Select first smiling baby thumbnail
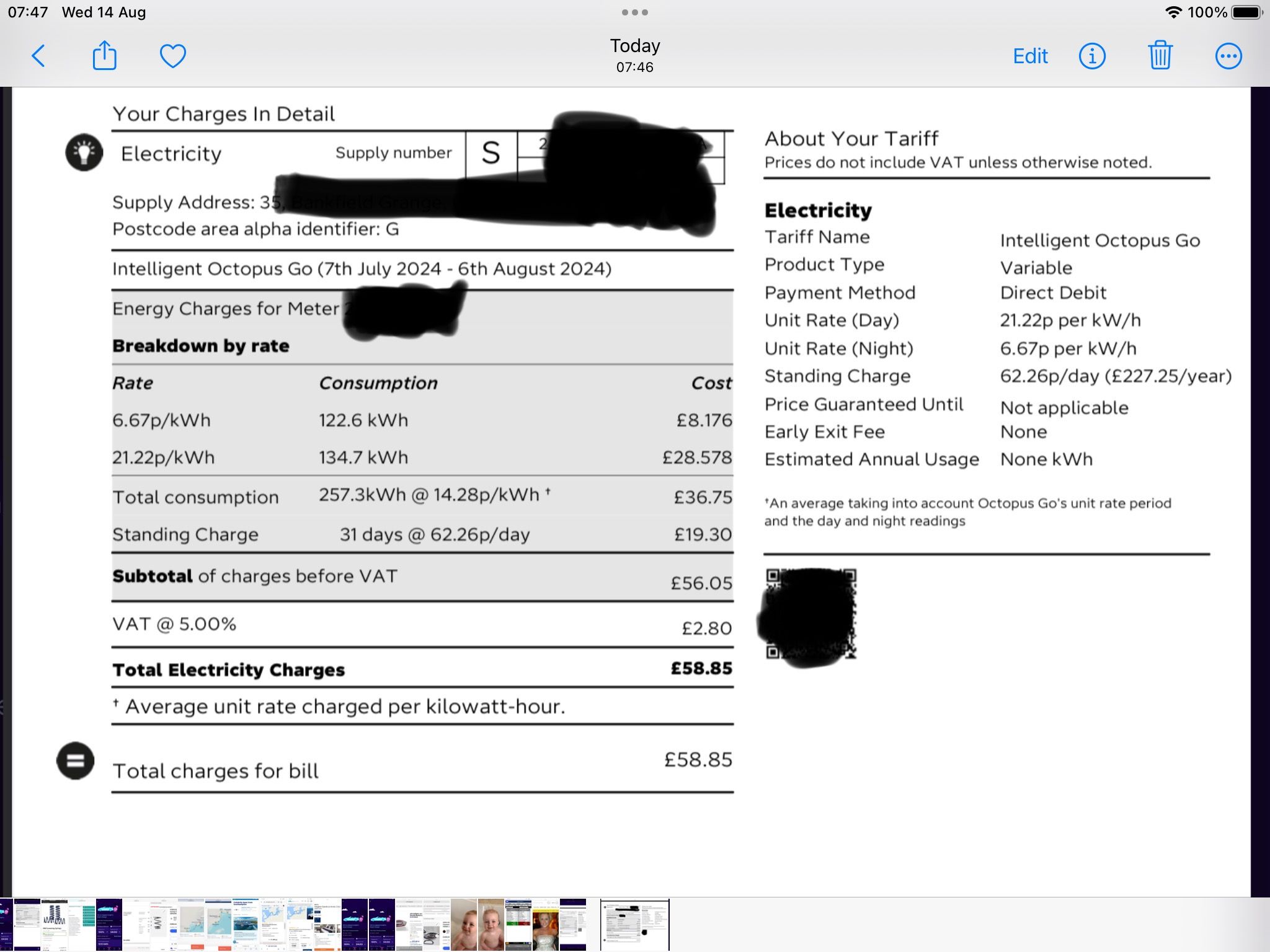The width and height of the screenshot is (1270, 952). (464, 924)
